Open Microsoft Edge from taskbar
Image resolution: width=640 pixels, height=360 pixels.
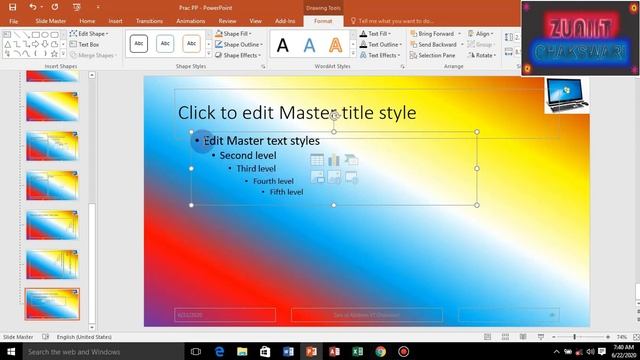219,351
